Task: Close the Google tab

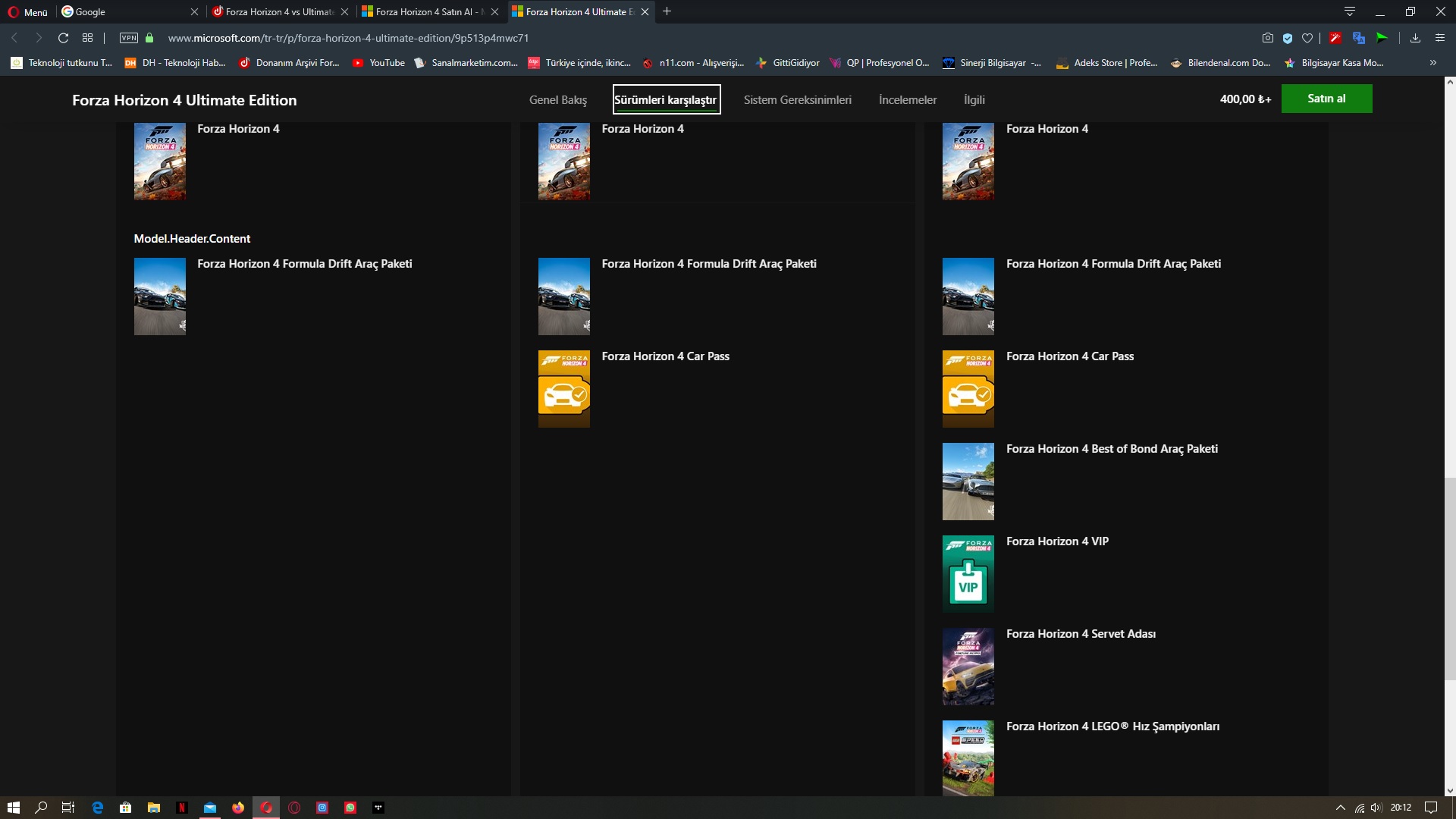Action: point(194,11)
